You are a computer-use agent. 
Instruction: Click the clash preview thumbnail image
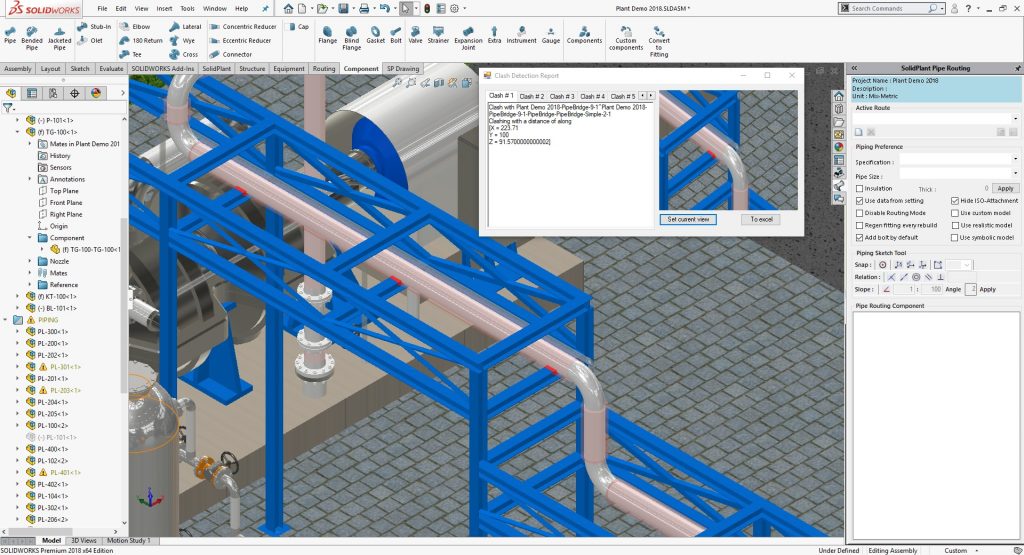click(728, 150)
